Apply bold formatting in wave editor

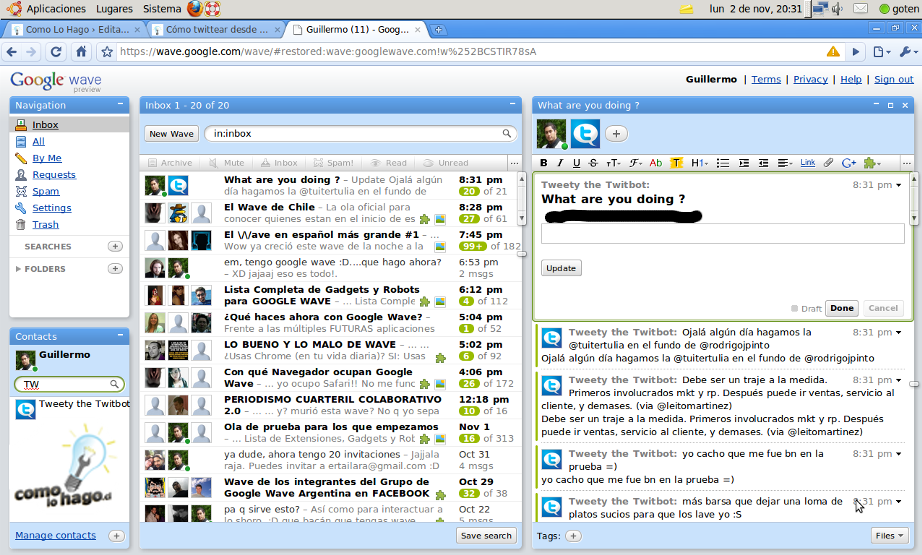point(544,163)
